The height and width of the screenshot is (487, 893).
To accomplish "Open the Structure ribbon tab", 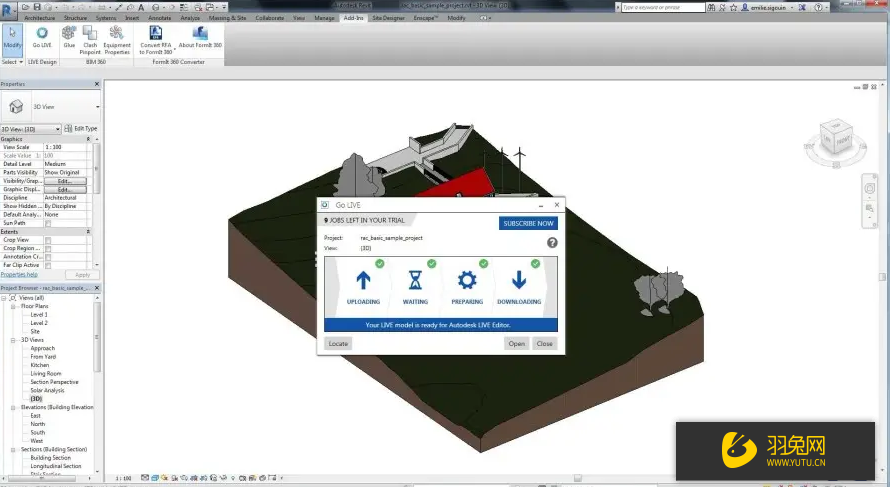I will tap(75, 18).
